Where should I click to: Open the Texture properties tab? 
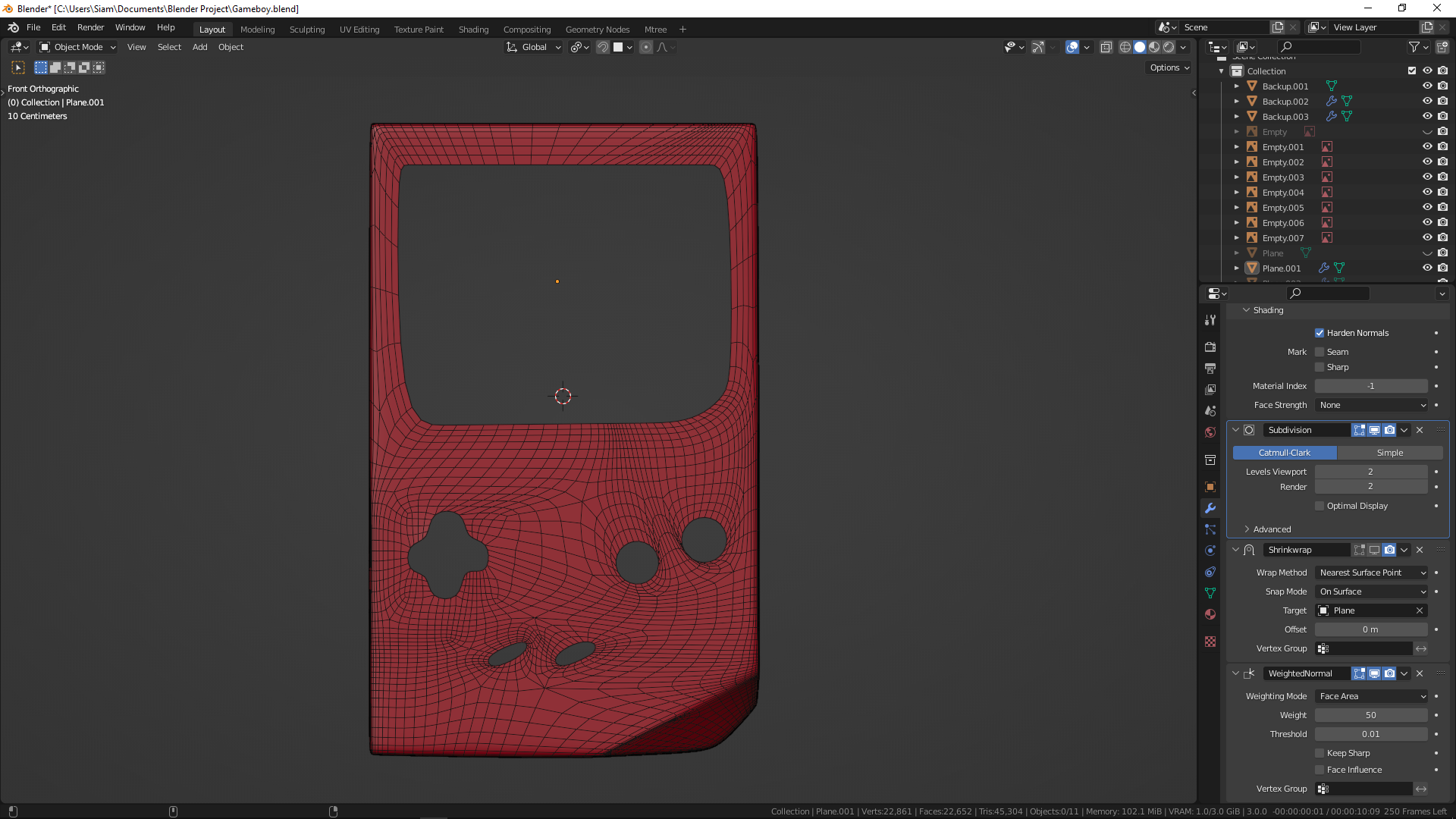tap(1210, 642)
